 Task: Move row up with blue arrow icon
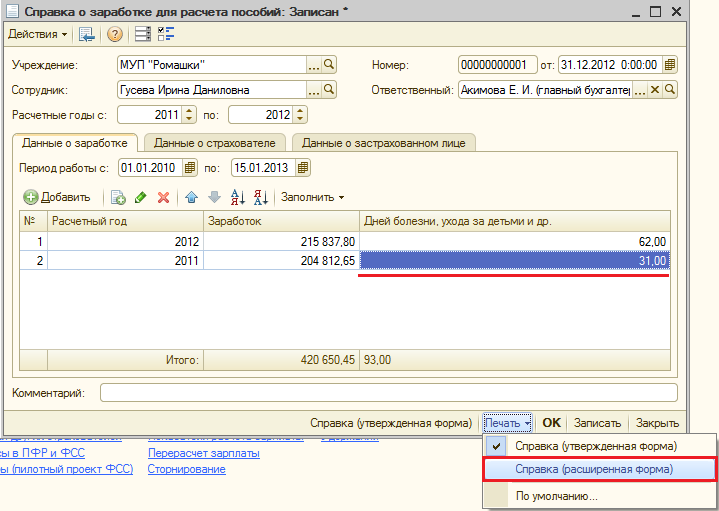(191, 197)
